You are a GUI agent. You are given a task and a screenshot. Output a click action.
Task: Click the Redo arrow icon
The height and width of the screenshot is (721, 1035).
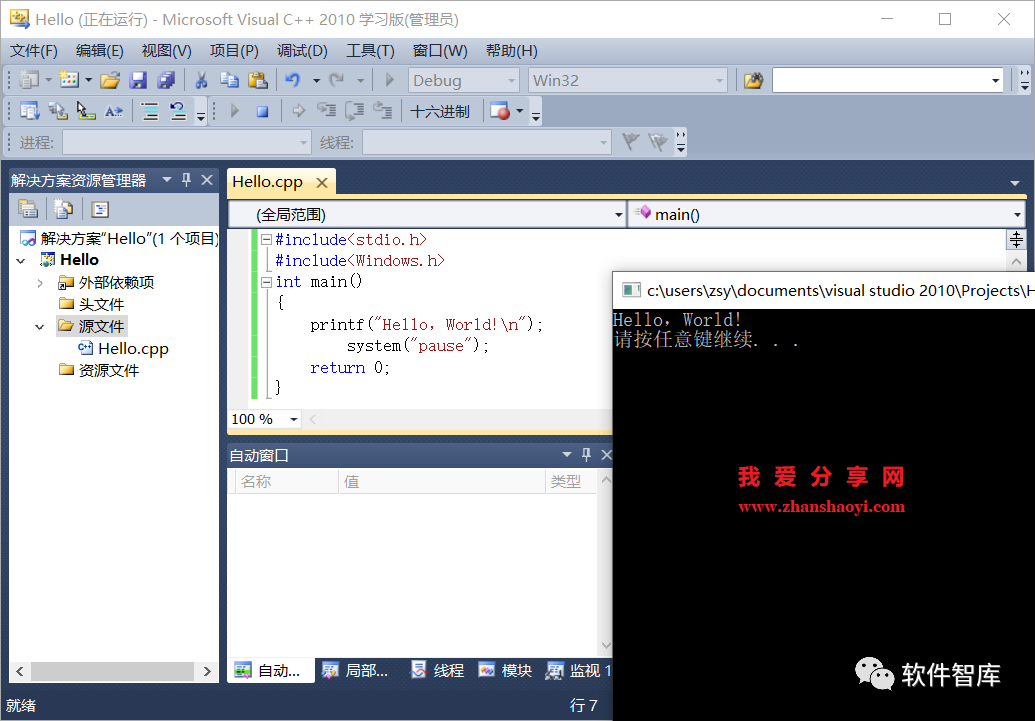coord(337,80)
